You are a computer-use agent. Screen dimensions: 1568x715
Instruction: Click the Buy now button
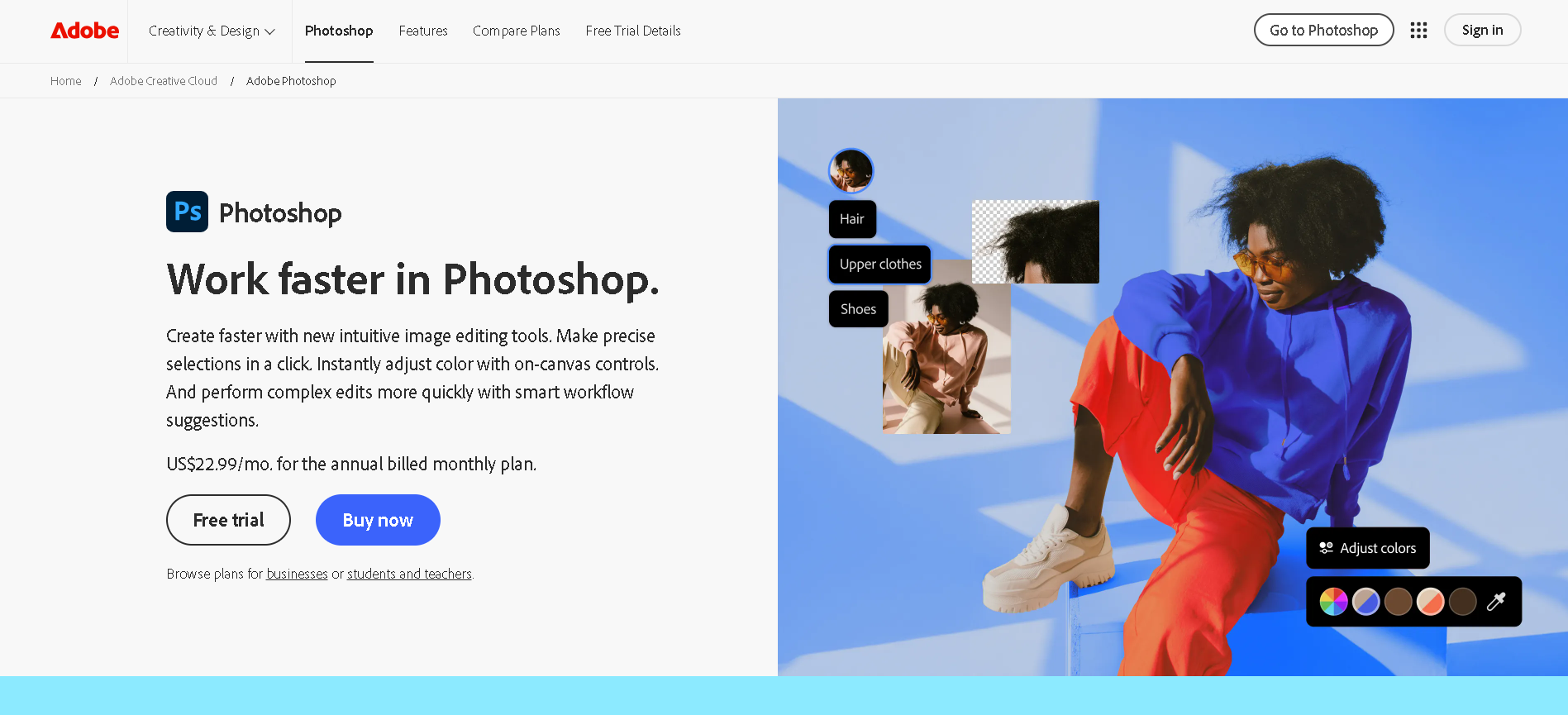(378, 520)
